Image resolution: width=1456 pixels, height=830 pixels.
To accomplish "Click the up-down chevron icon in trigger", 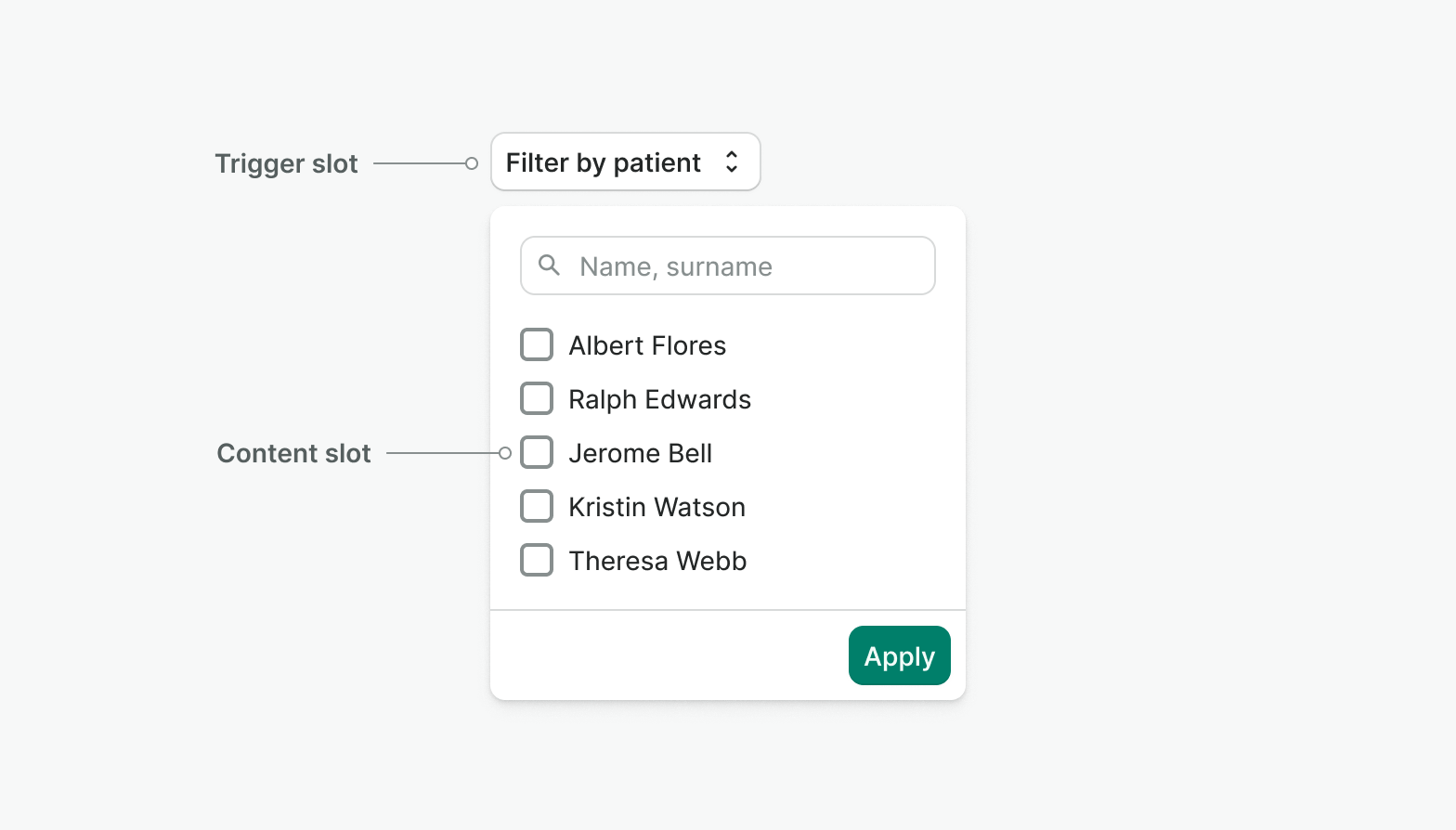I will (x=732, y=162).
